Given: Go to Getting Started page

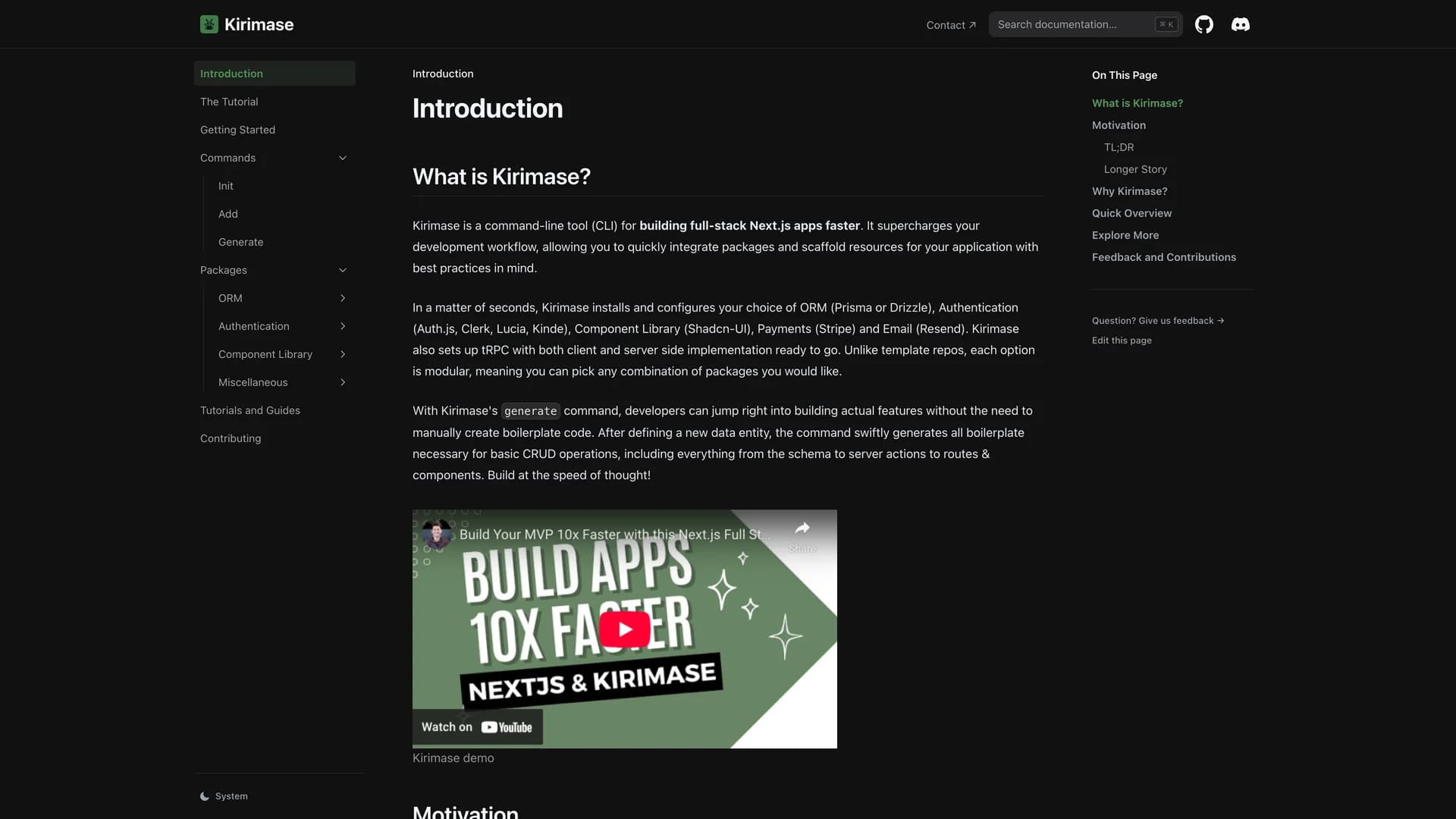Looking at the screenshot, I should 237,130.
